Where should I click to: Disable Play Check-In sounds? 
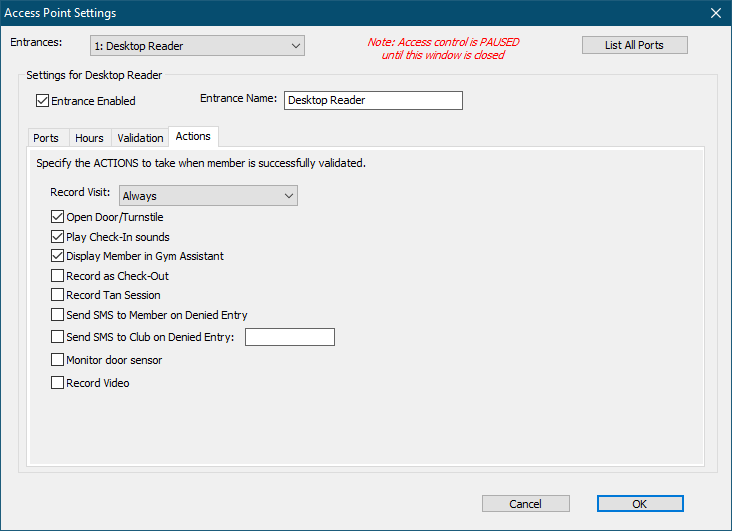(58, 237)
